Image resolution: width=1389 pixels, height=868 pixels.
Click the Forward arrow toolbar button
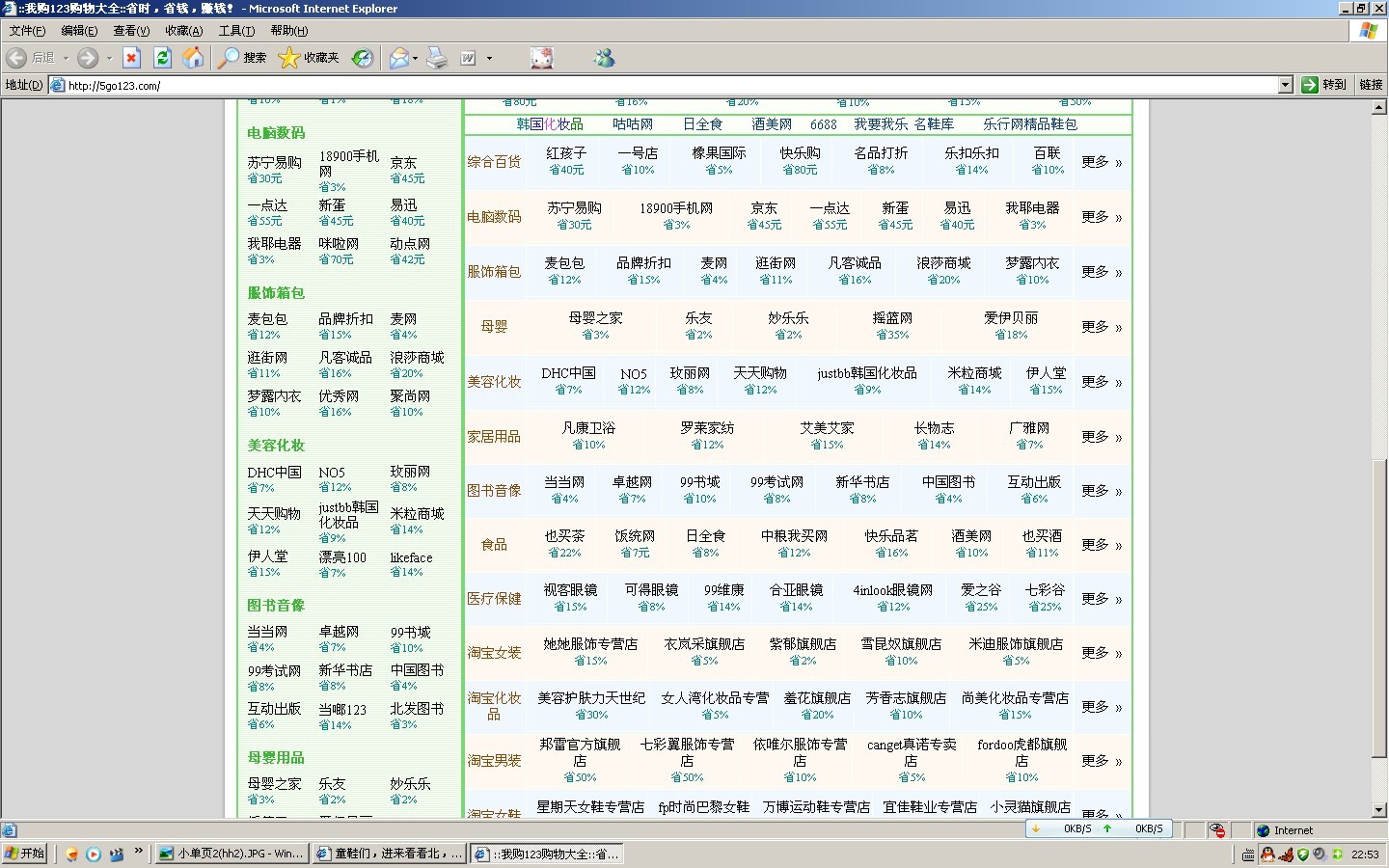[x=87, y=58]
